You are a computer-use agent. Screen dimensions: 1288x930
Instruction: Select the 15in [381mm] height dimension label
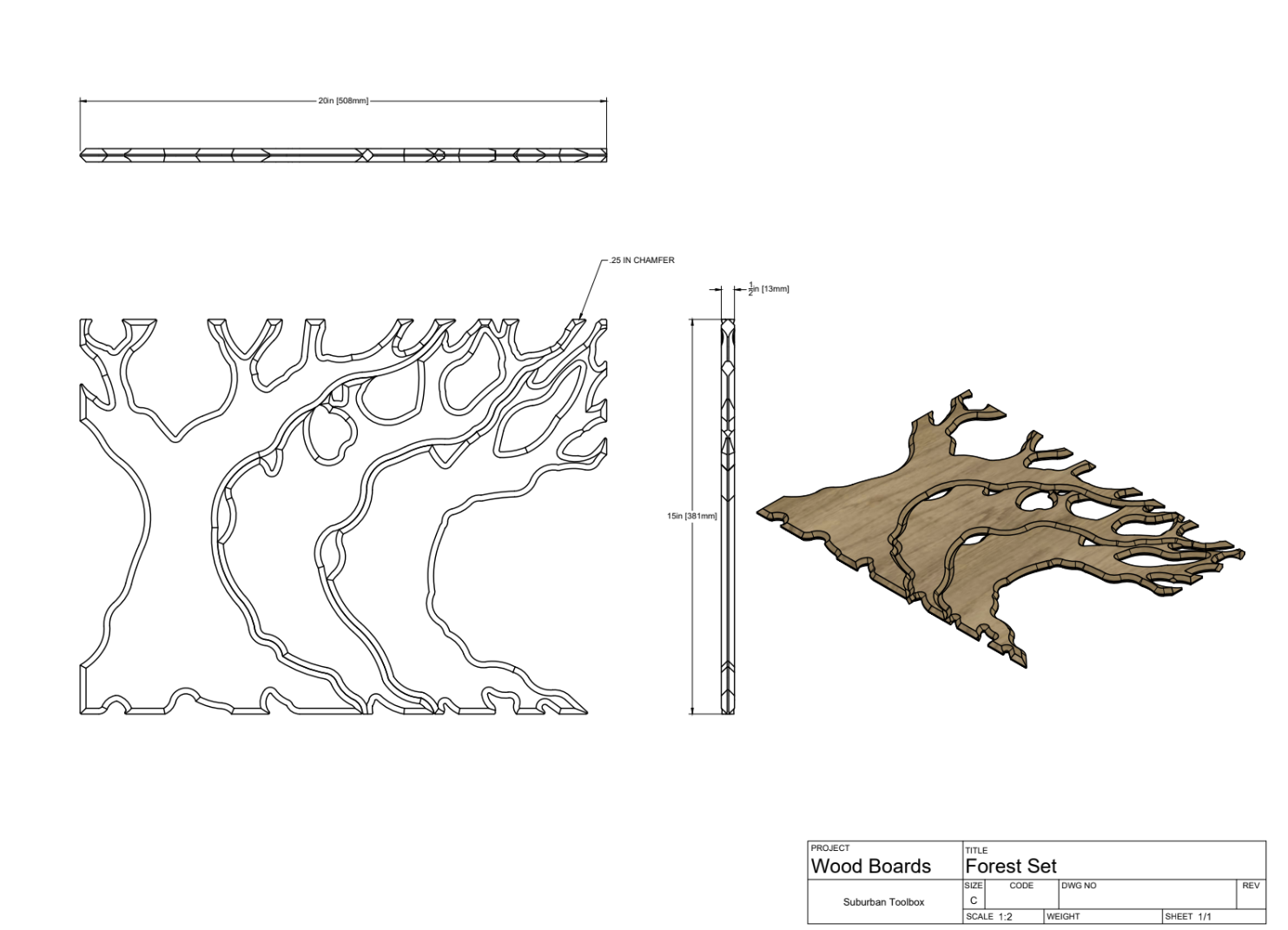tap(691, 517)
